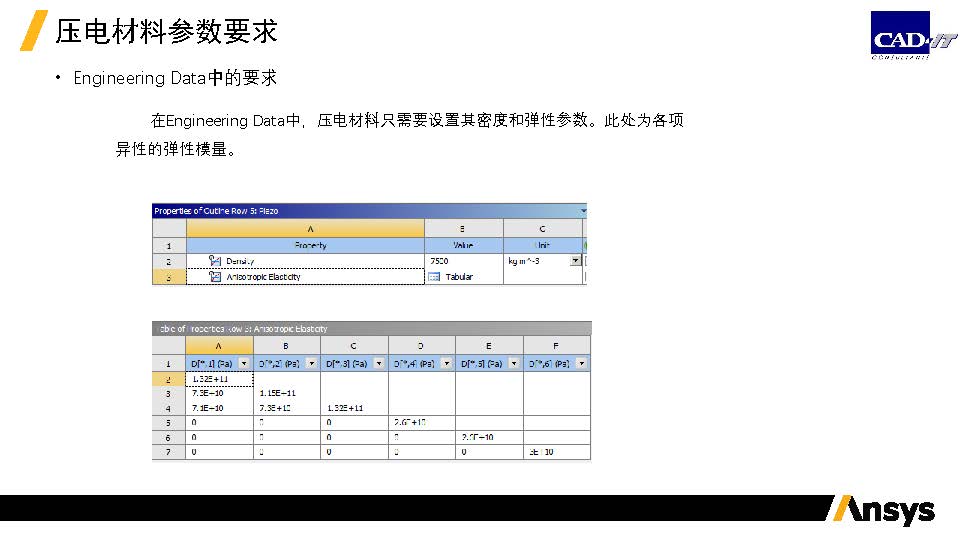Open the D[*,6] (Pa) unit dropdown
This screenshot has height=540, width=960.
pyautogui.click(x=581, y=363)
